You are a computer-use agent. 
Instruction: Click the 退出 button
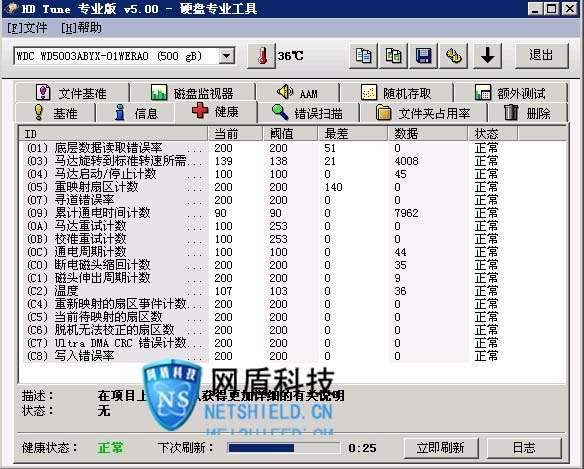tap(542, 56)
